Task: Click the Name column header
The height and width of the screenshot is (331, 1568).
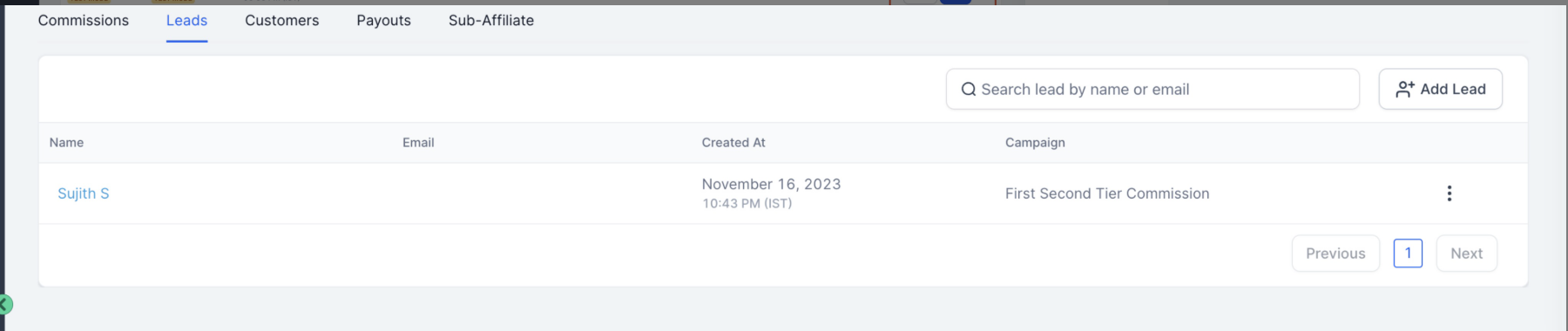Action: 66,143
